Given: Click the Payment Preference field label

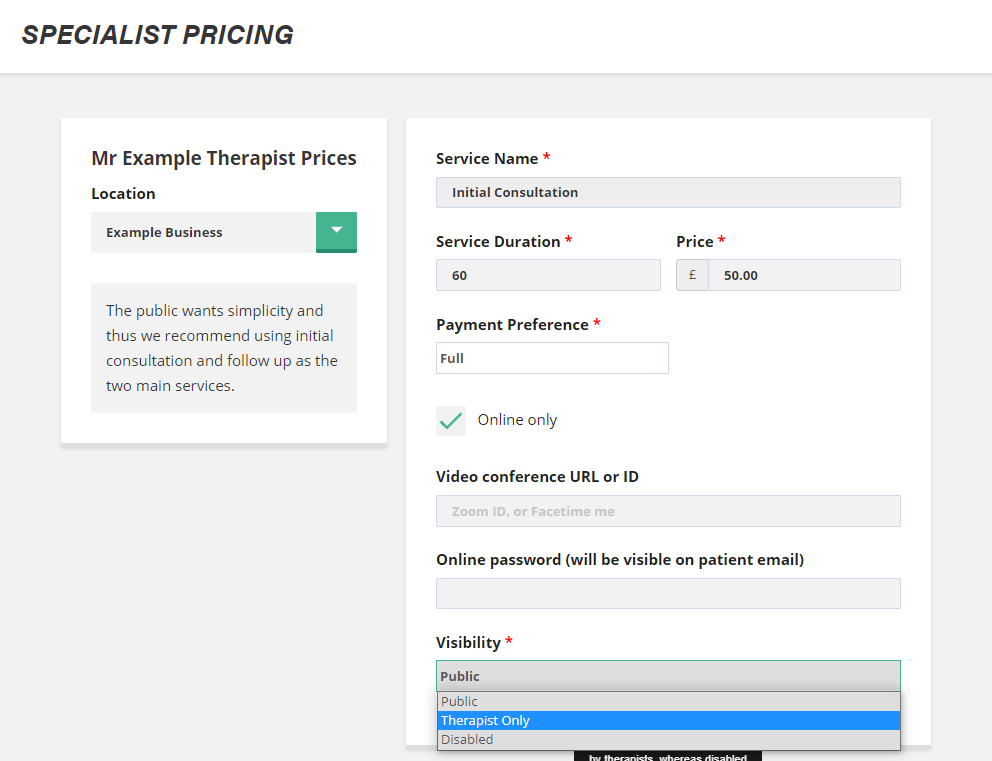Looking at the screenshot, I should pos(513,325).
